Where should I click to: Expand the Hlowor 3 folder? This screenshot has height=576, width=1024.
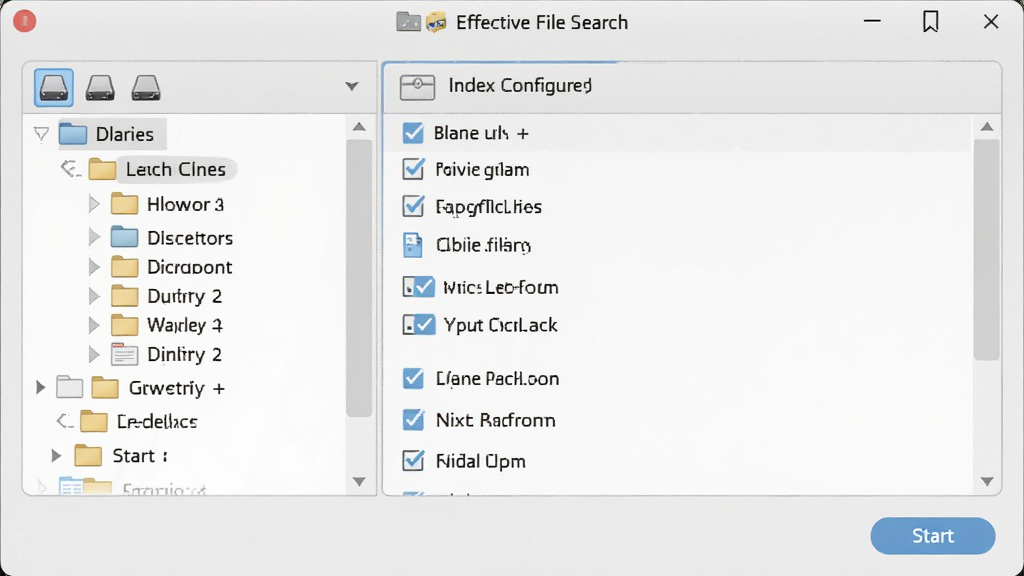[x=94, y=204]
